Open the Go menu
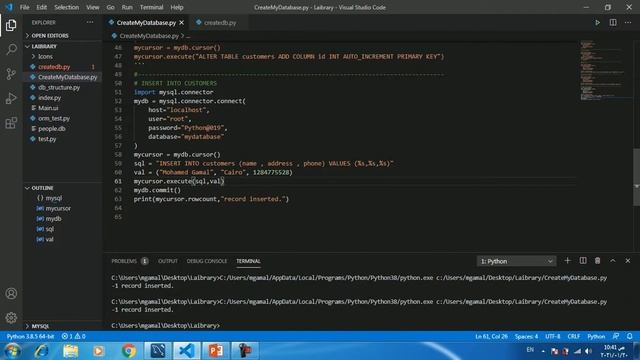This screenshot has width=640, height=360. (x=111, y=7)
